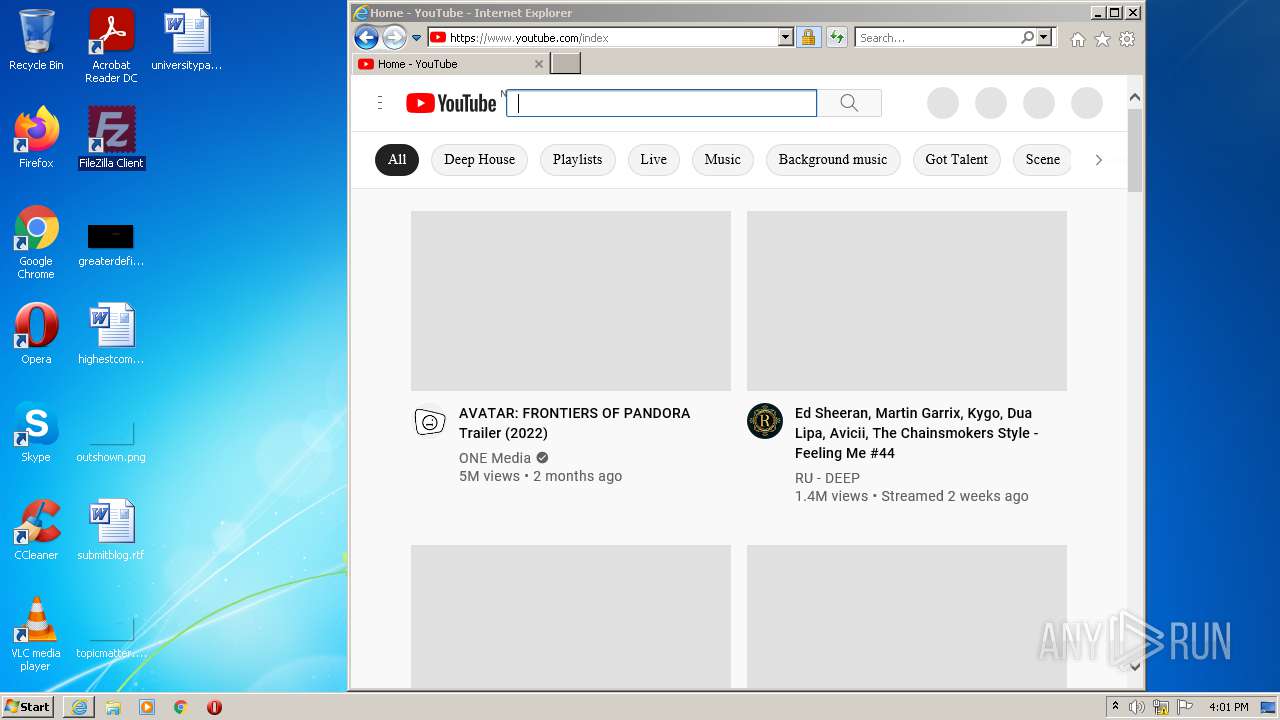Click the YouTube logo
The height and width of the screenshot is (720, 1280).
[x=451, y=103]
